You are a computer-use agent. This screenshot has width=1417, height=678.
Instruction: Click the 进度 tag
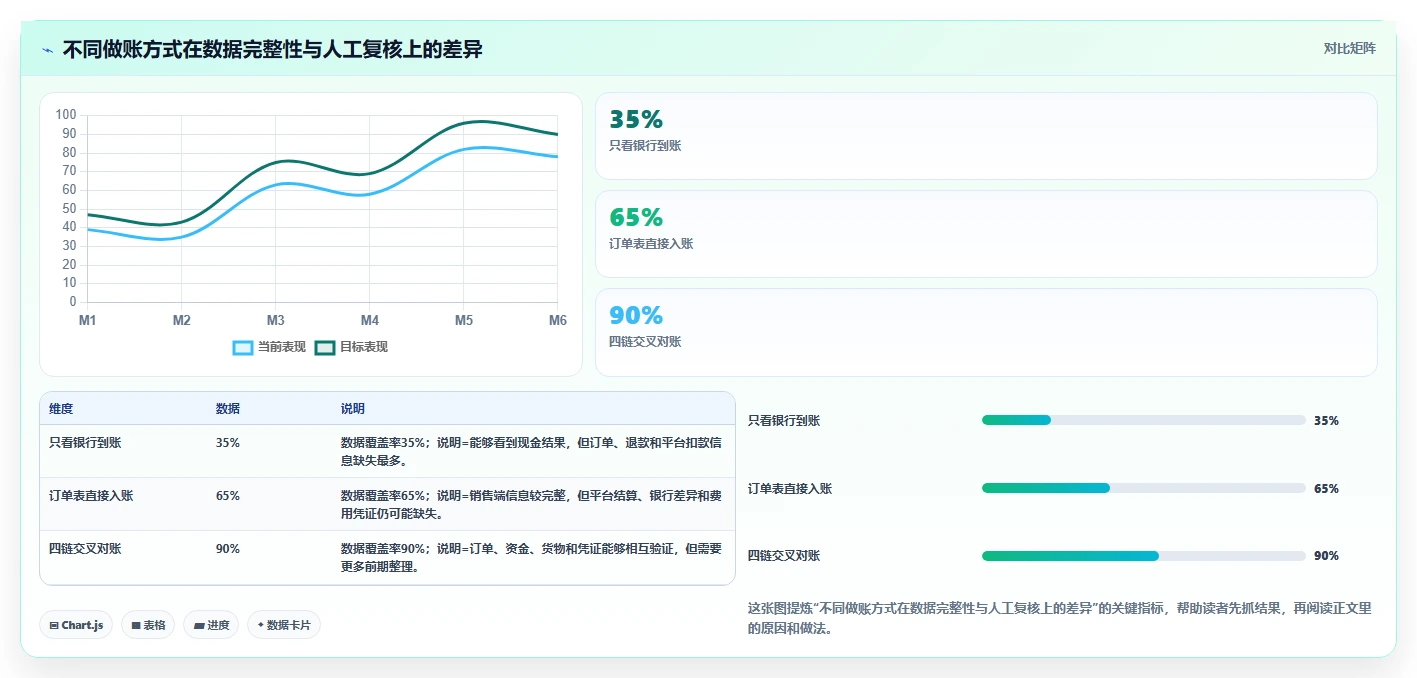211,625
